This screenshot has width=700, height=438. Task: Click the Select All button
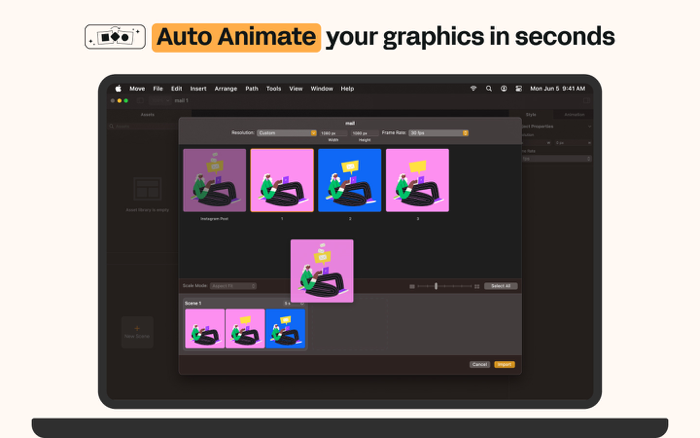click(501, 286)
